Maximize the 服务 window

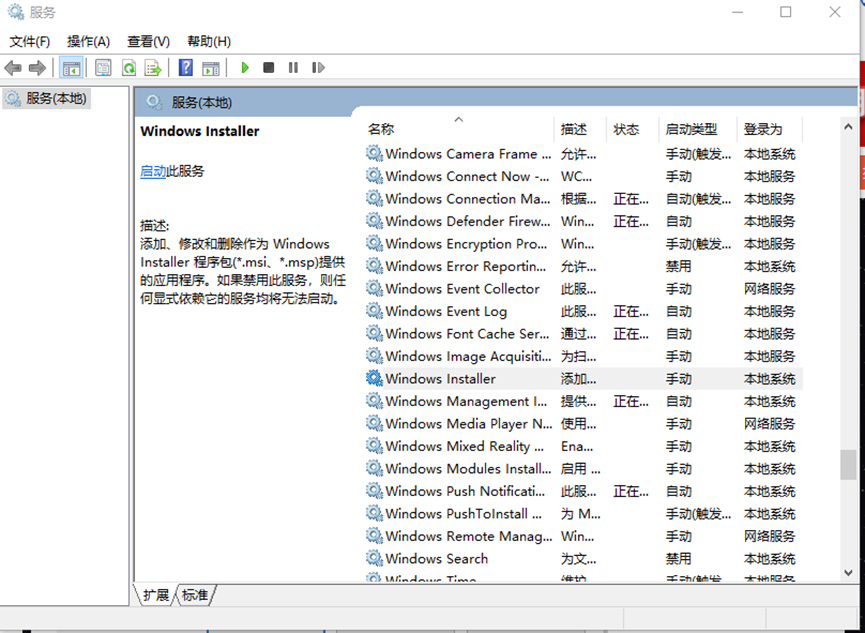(786, 12)
